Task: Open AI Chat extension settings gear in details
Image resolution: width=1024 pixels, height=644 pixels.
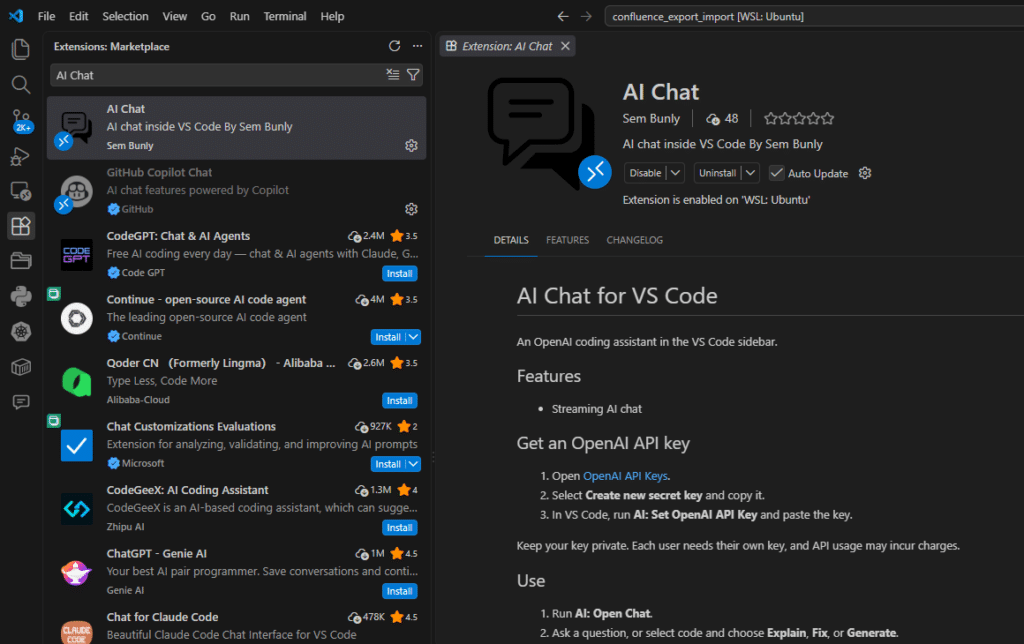Action: point(865,173)
